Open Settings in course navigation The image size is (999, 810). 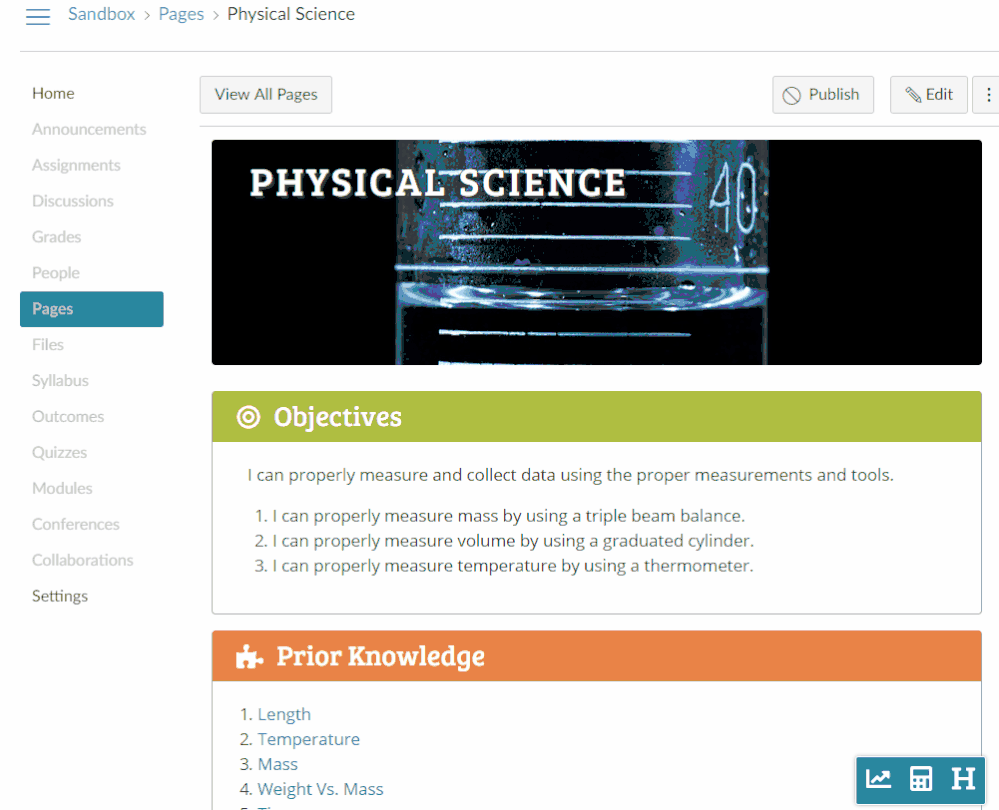pyautogui.click(x=60, y=596)
